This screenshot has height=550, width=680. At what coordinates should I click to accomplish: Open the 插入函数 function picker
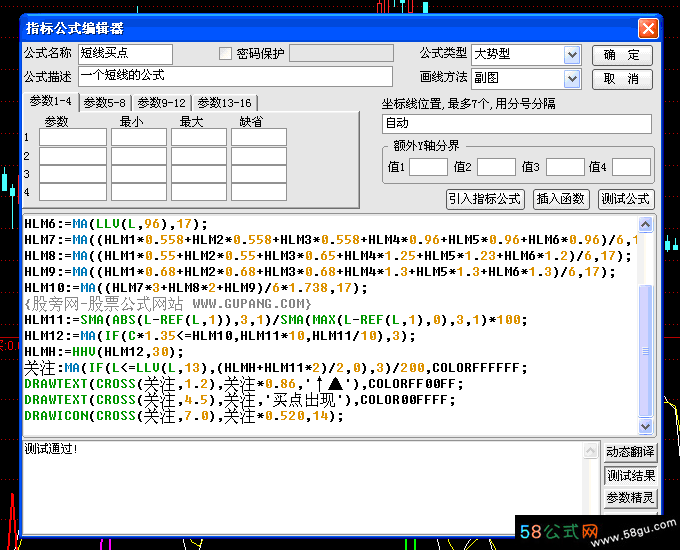tap(561, 199)
